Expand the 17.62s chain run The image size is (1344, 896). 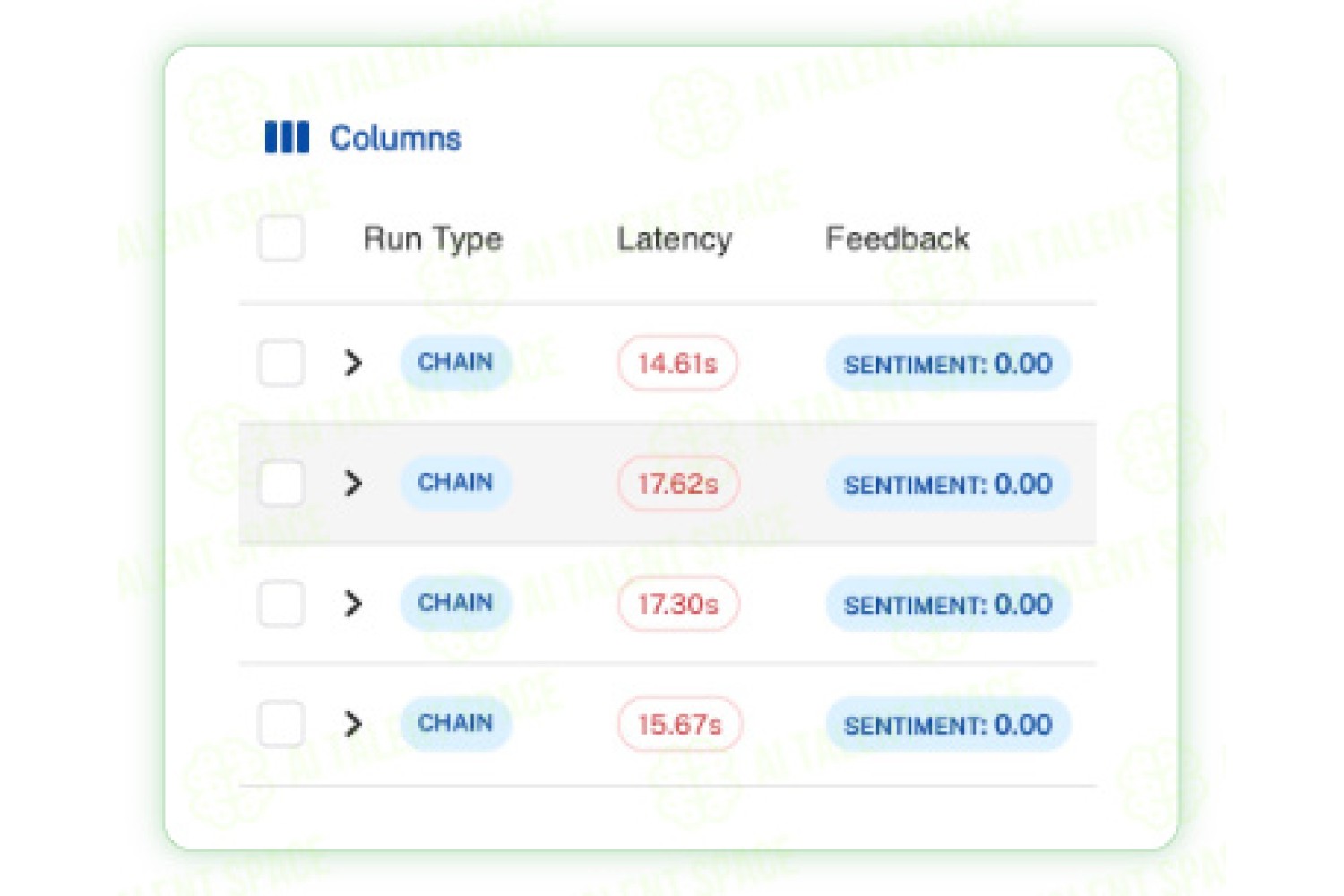coord(353,483)
